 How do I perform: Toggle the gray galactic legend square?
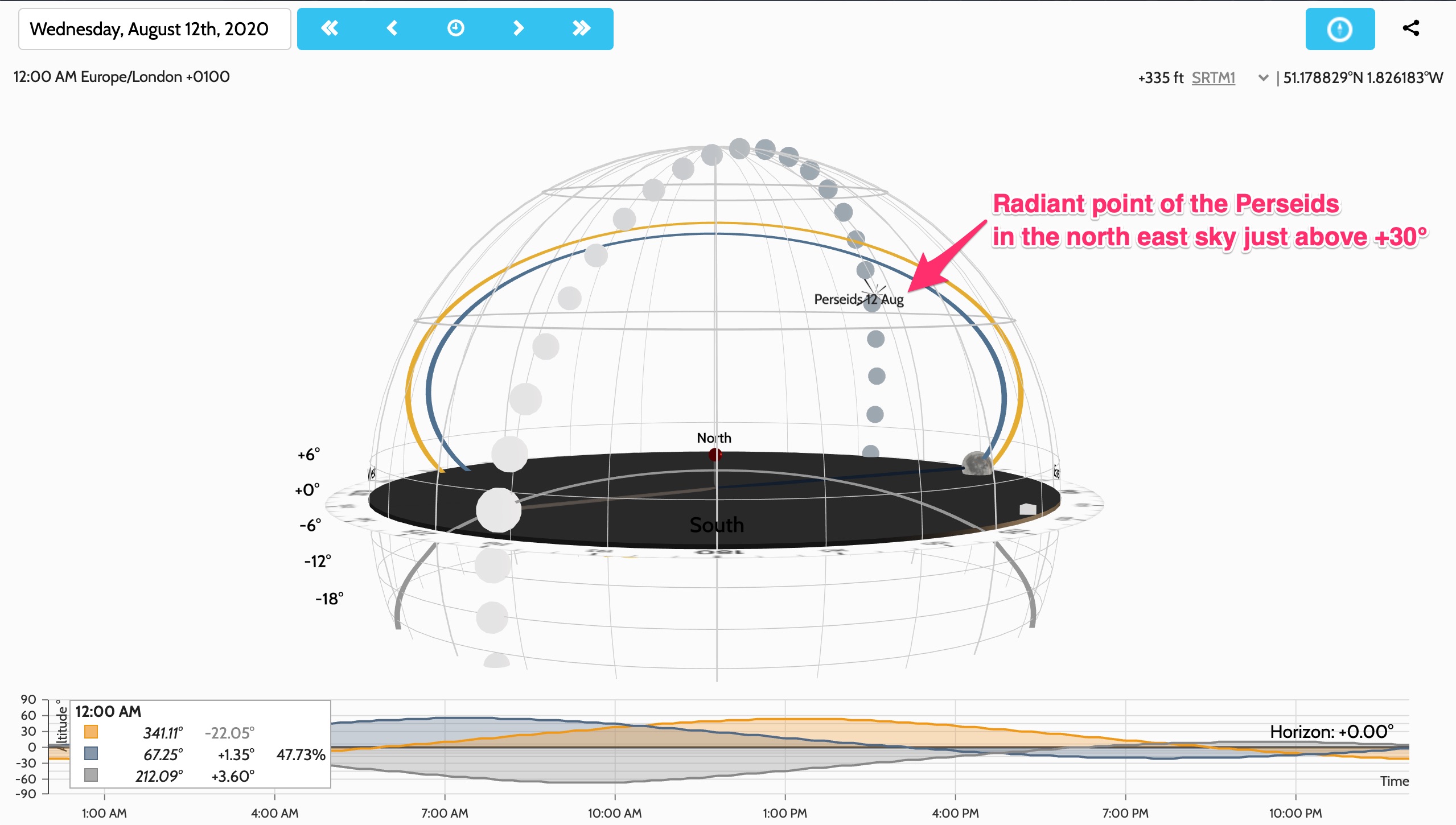91,775
